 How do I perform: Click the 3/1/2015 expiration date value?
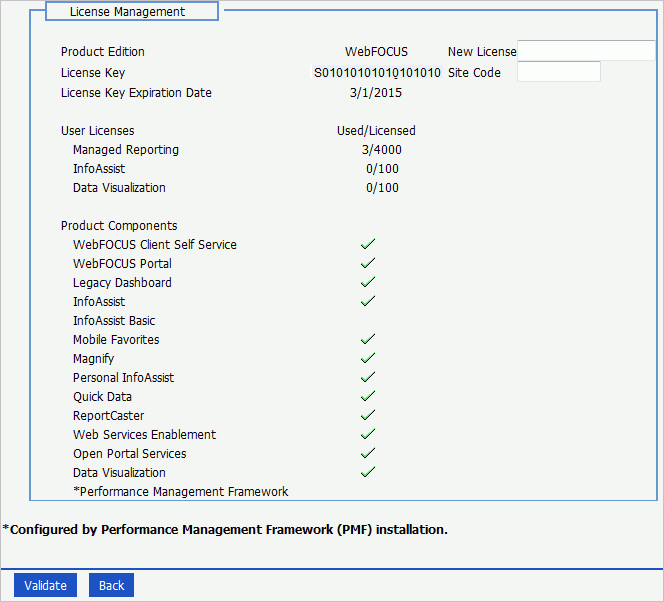pos(376,93)
